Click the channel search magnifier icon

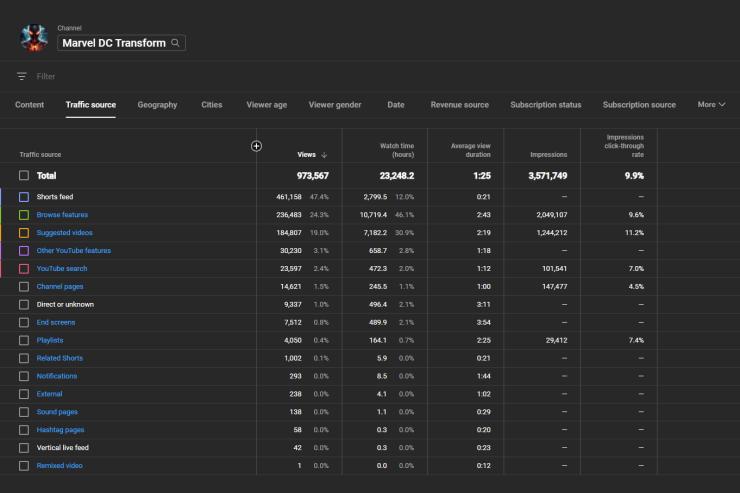pyautogui.click(x=175, y=43)
